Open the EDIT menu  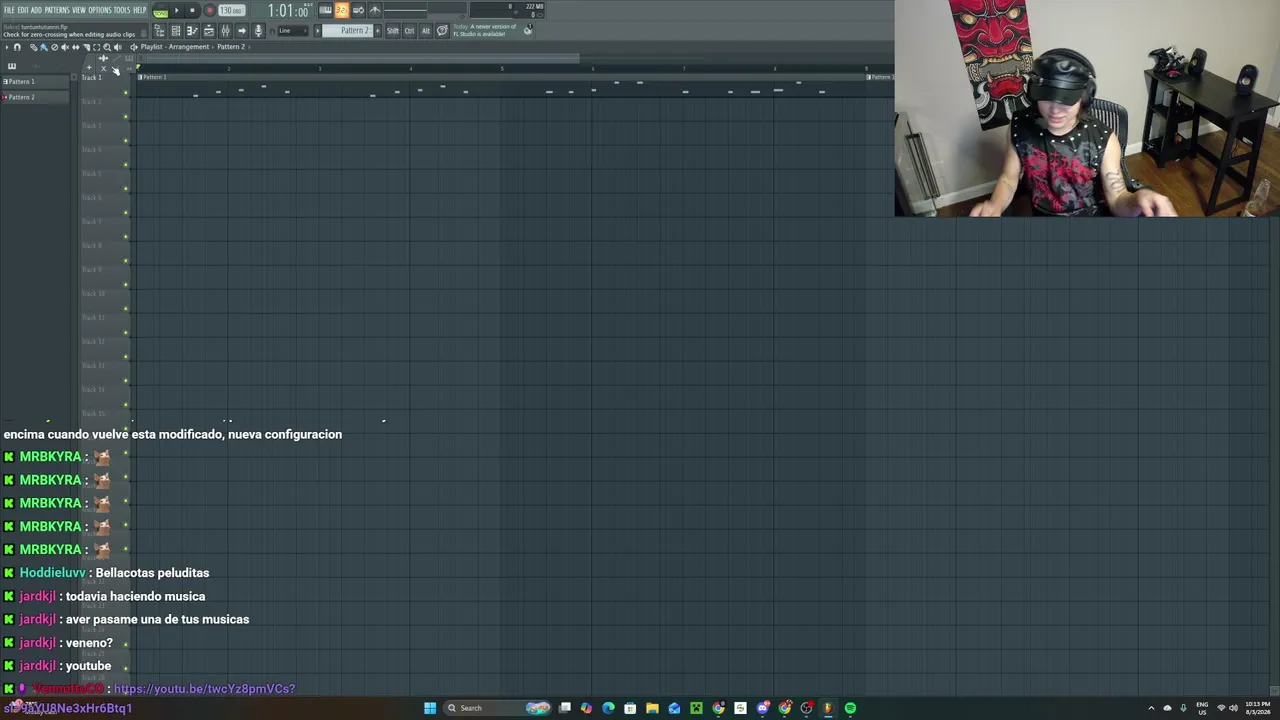click(22, 10)
